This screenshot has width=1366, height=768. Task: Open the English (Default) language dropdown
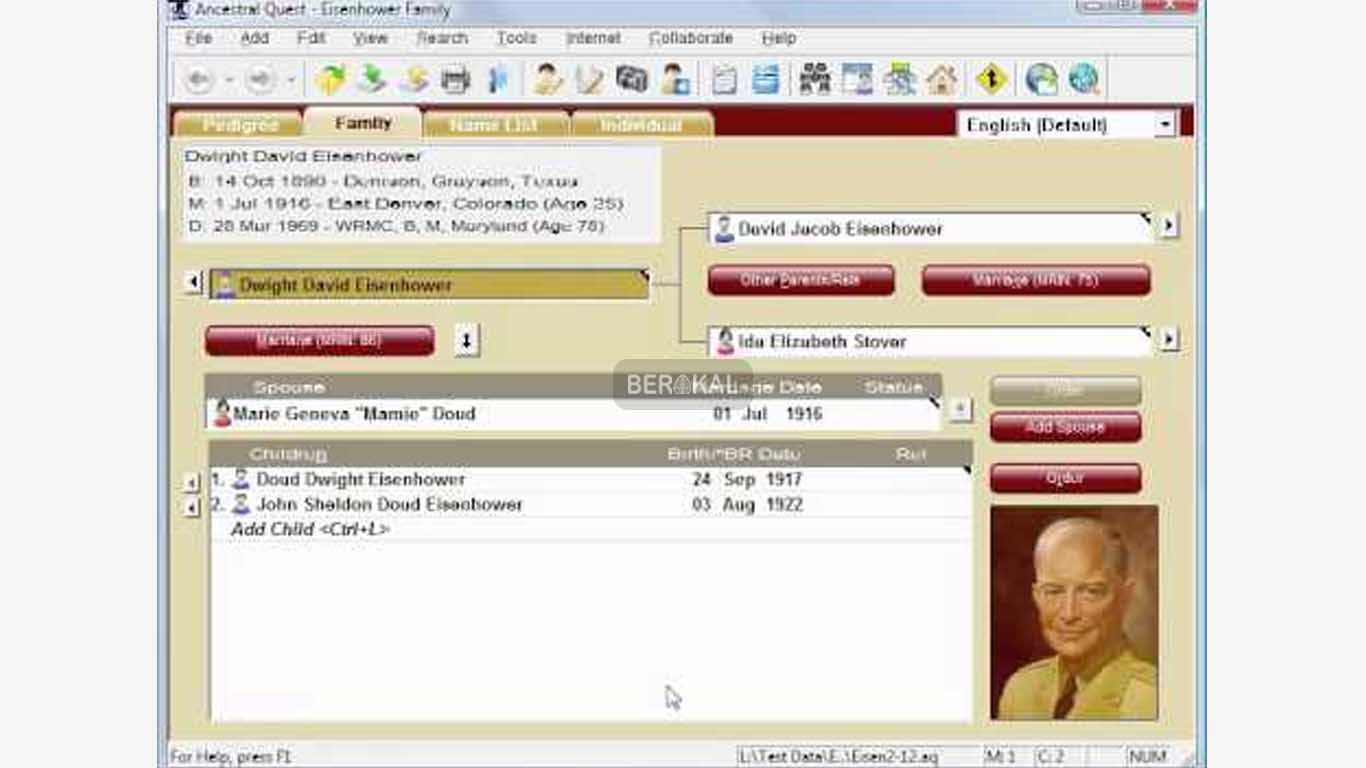click(x=1165, y=125)
